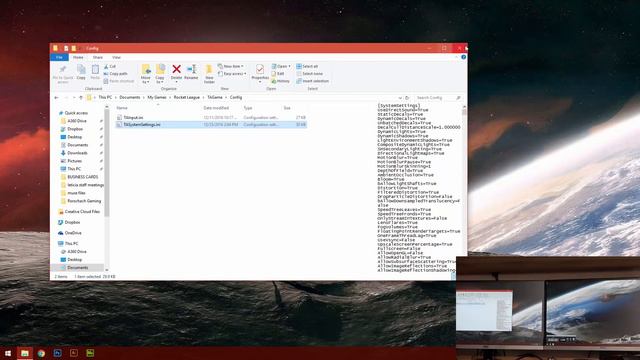Open Explorer help question mark
This screenshot has height=360, width=640.
[x=463, y=57]
